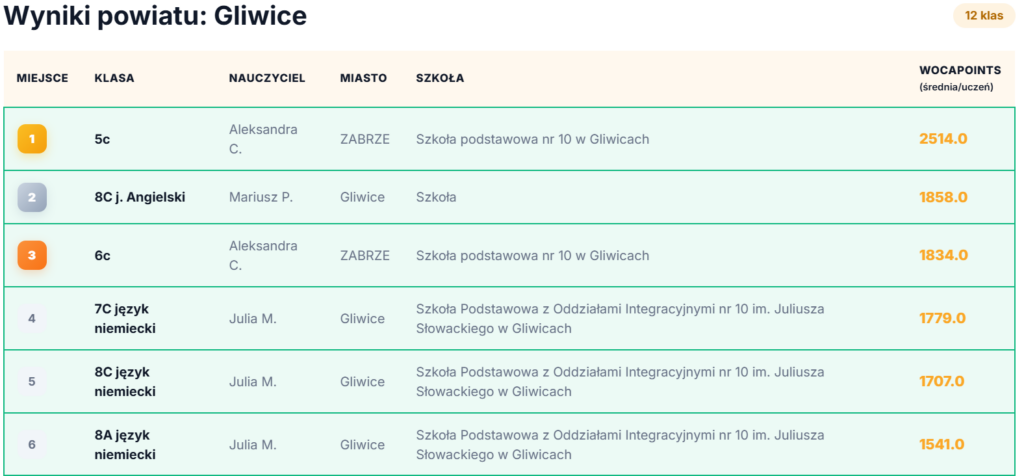Click the rank 6 badge
Image resolution: width=1024 pixels, height=476 pixels.
(32, 444)
